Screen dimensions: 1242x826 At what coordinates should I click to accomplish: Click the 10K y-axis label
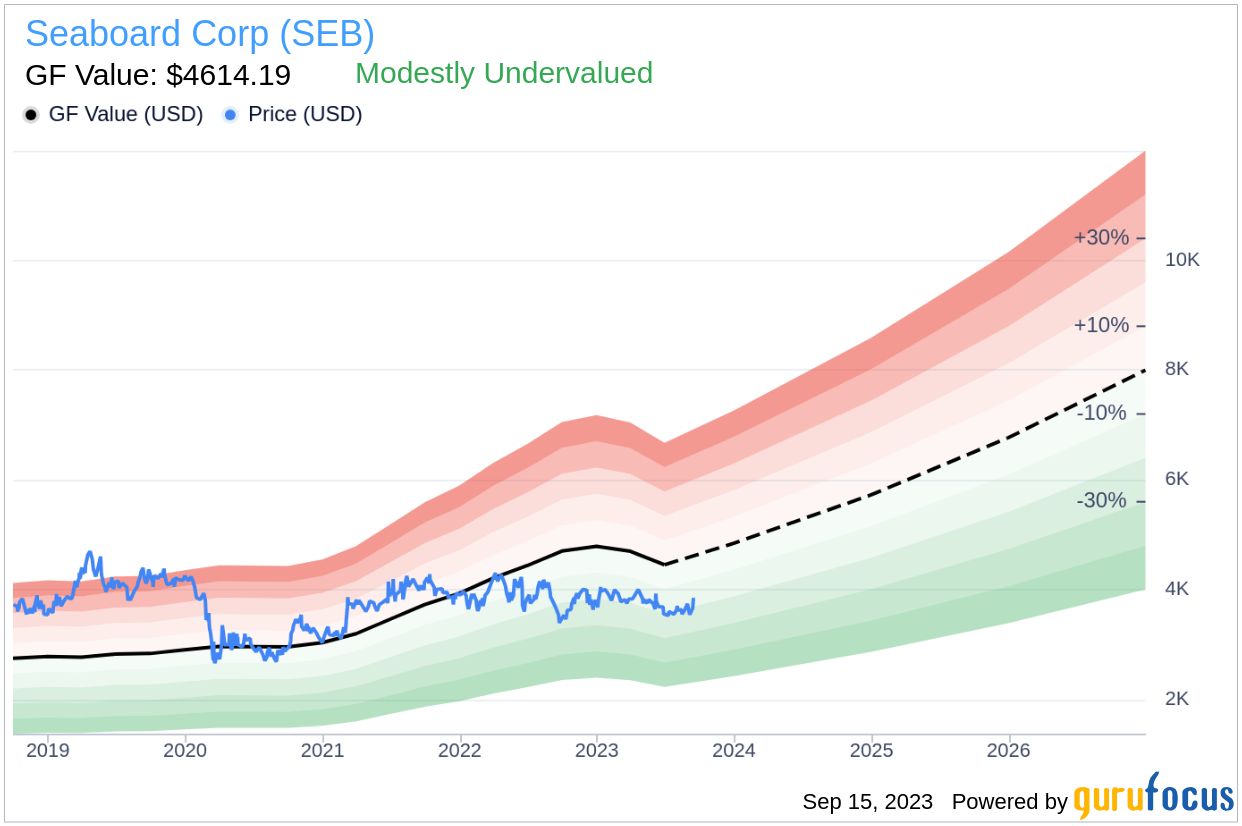pos(1182,260)
